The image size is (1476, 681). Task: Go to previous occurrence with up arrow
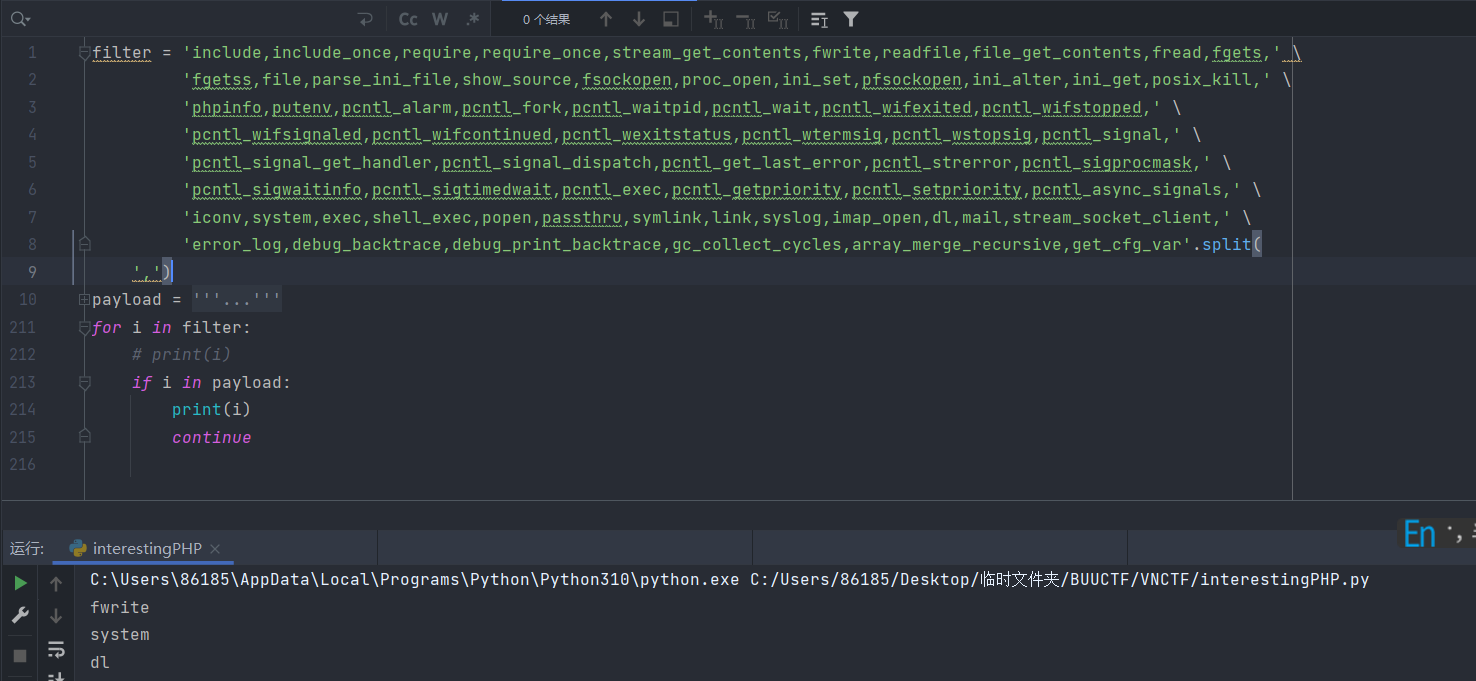click(606, 19)
